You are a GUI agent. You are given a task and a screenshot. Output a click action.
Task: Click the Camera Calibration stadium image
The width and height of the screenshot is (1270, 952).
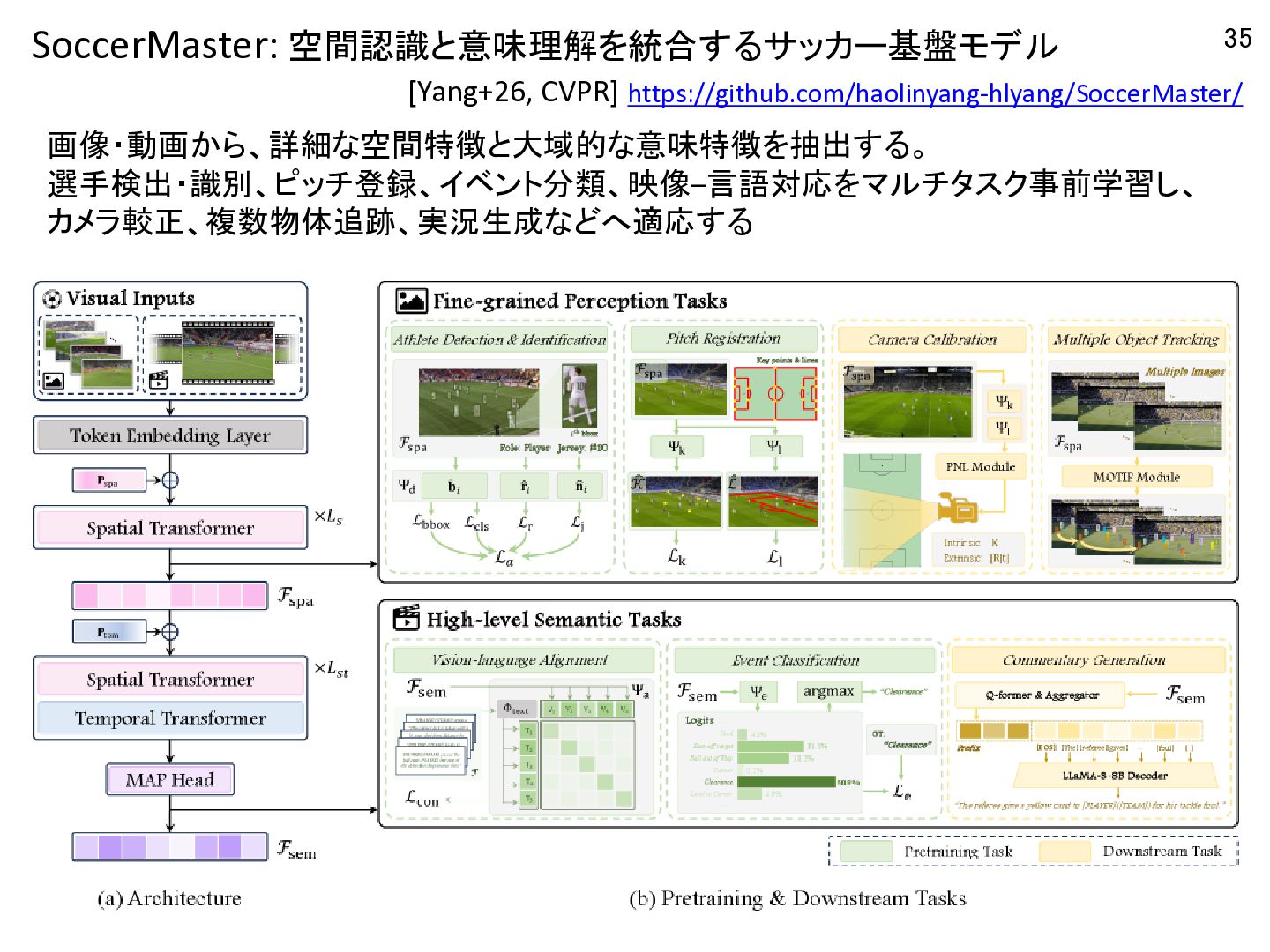[x=907, y=400]
